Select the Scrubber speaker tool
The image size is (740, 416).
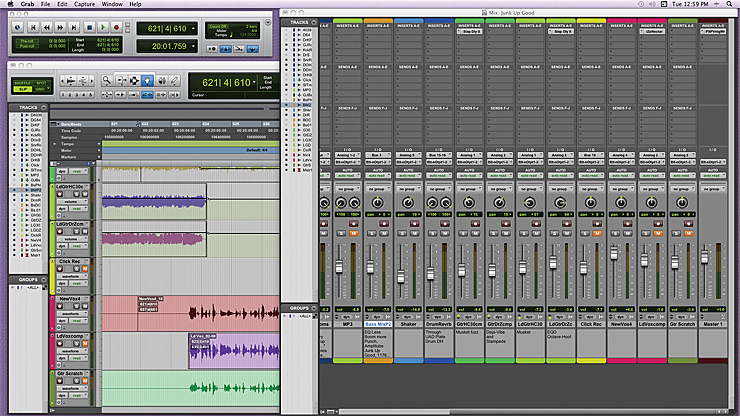click(161, 81)
